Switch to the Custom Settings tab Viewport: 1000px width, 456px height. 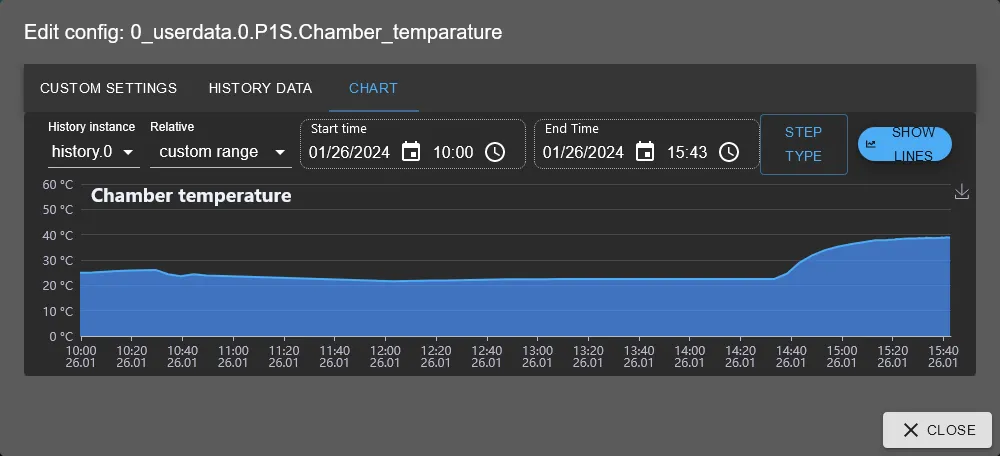click(x=108, y=88)
